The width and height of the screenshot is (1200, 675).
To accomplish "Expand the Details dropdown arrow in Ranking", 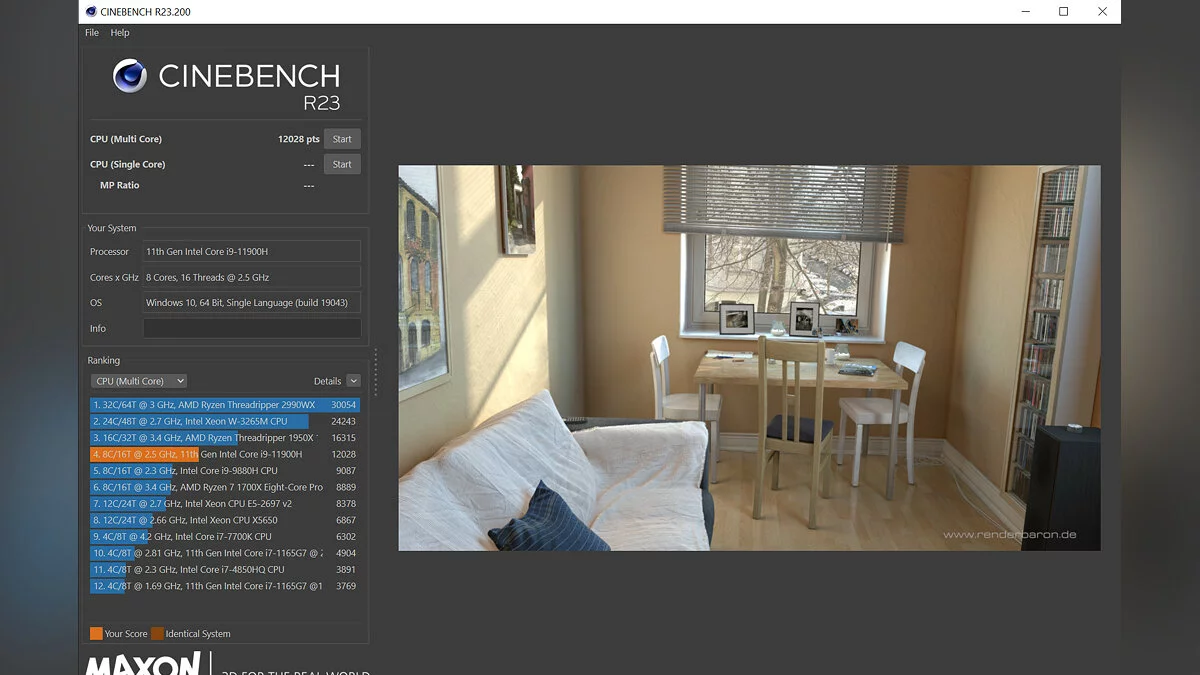I will coord(353,381).
